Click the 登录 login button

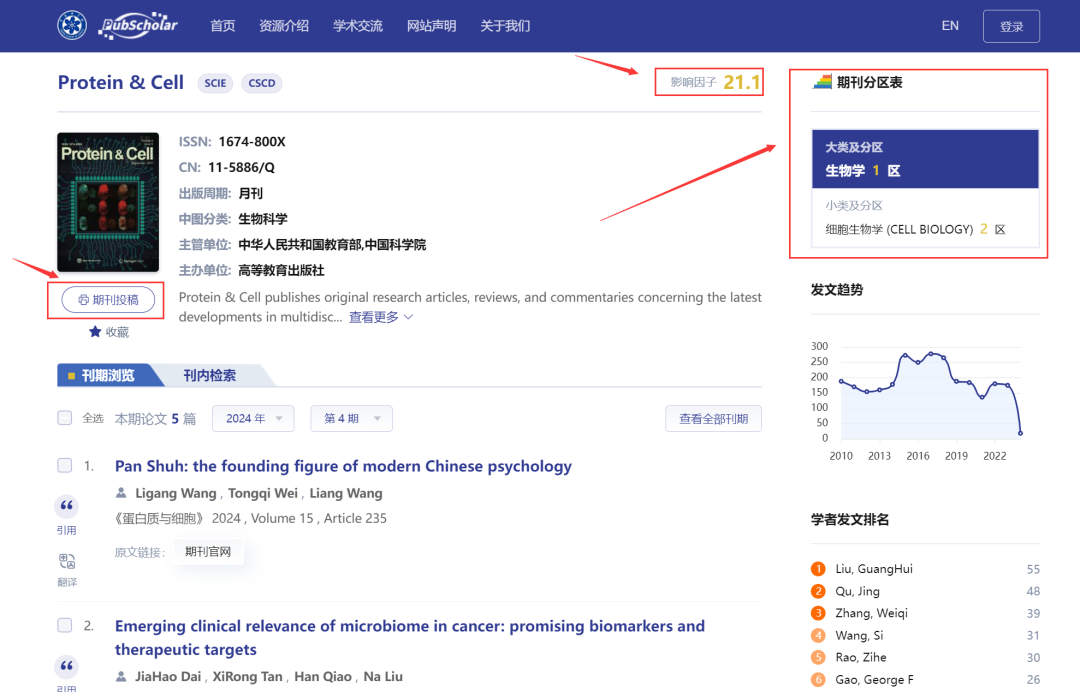(1011, 26)
